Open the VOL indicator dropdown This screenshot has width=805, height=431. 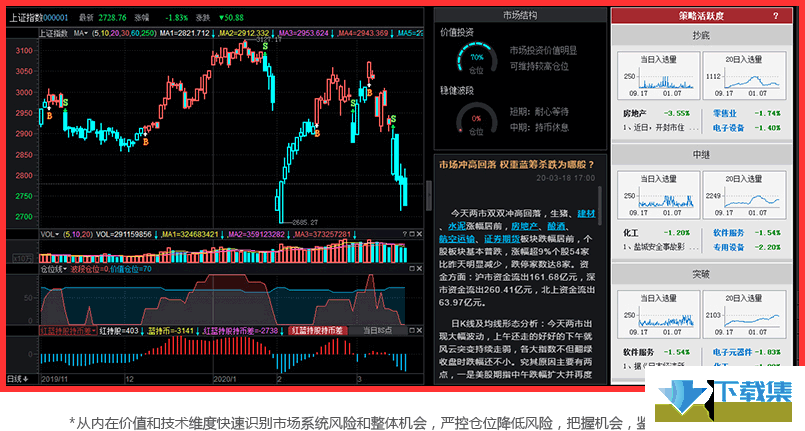pos(50,234)
